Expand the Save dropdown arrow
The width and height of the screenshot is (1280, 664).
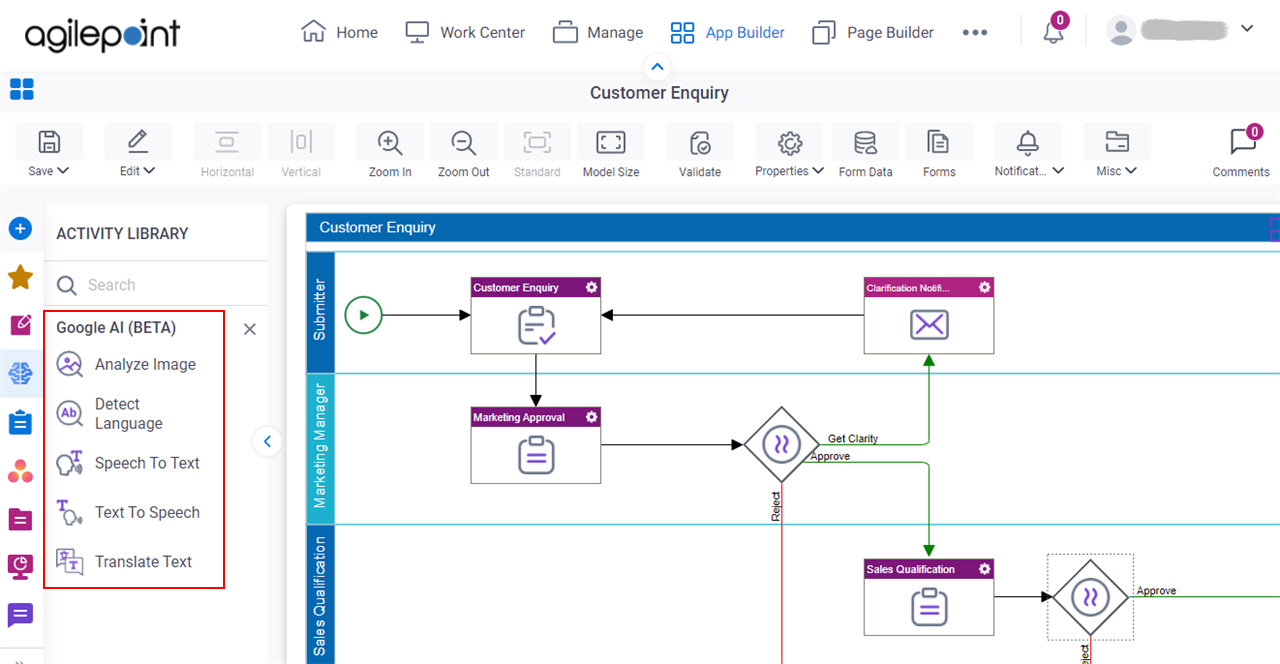pos(63,171)
